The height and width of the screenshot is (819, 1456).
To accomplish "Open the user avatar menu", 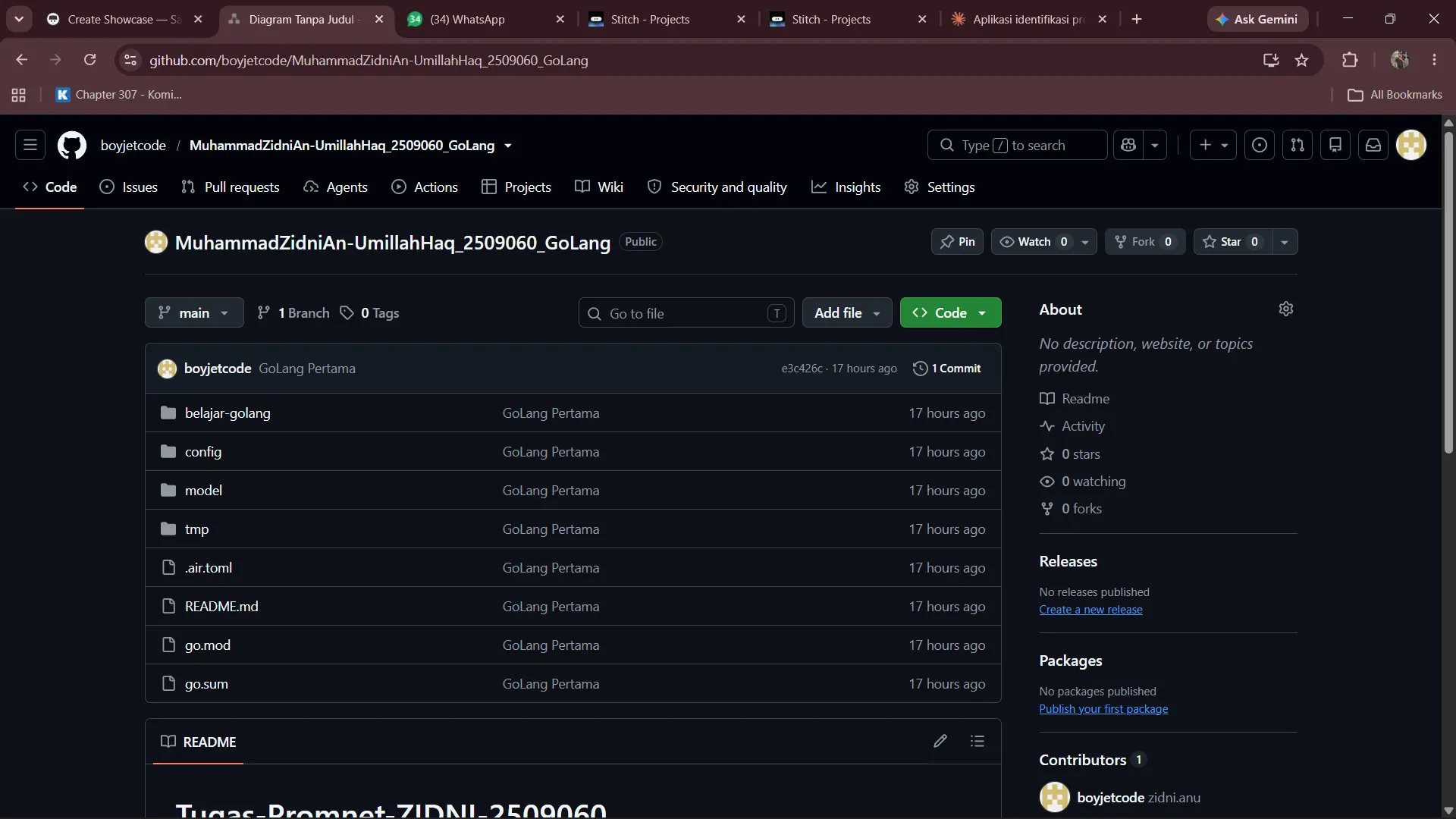I will click(1411, 145).
